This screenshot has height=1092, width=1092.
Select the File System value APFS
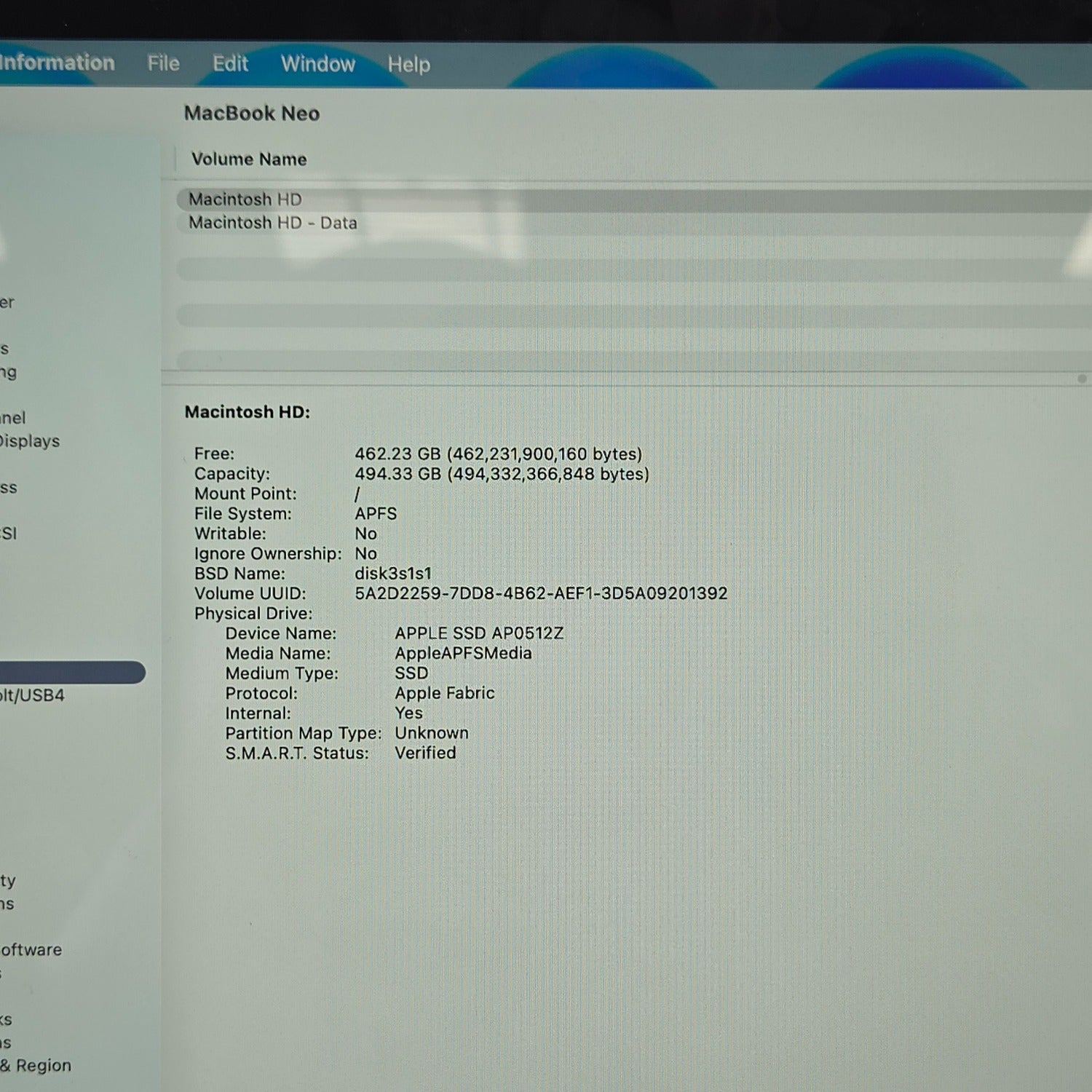(x=376, y=514)
